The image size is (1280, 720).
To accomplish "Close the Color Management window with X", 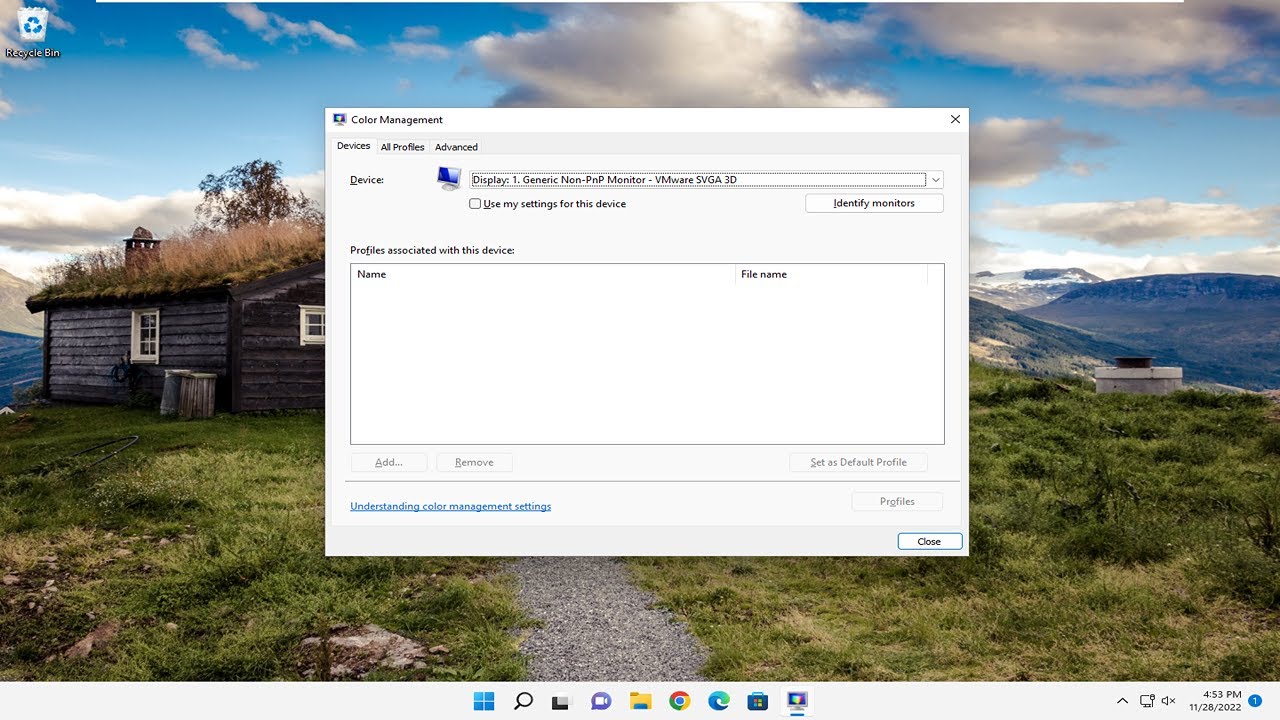I will (955, 119).
